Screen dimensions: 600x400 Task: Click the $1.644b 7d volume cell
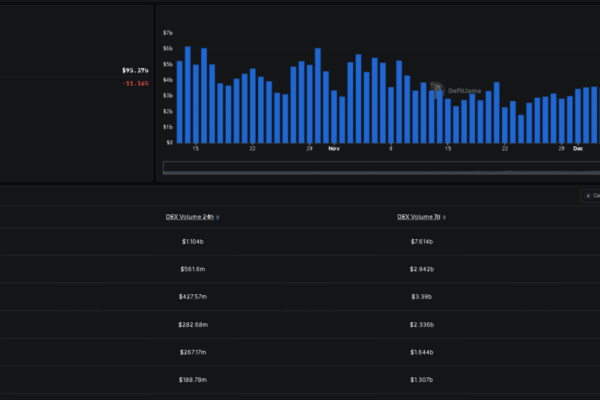tap(421, 352)
